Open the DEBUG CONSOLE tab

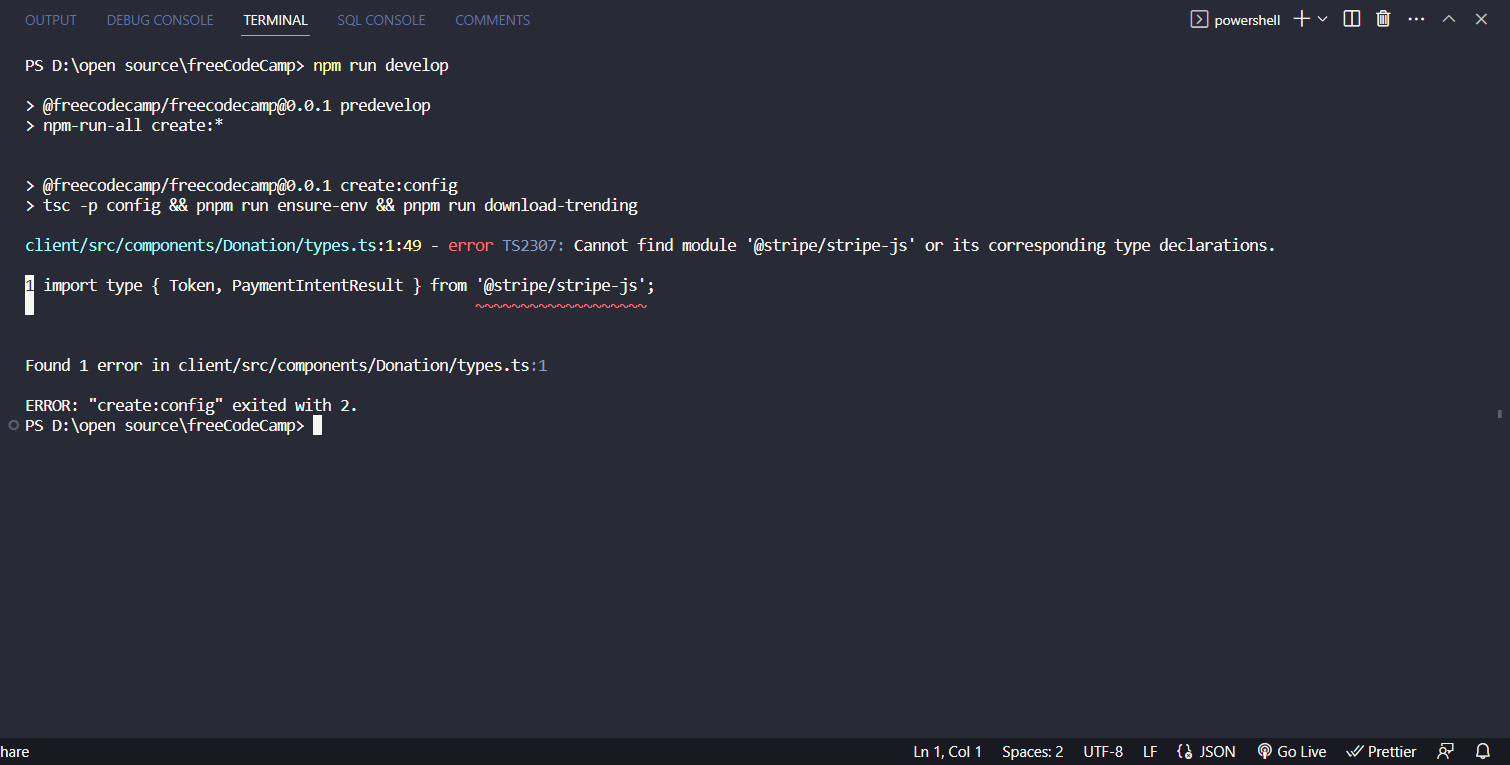pos(159,19)
